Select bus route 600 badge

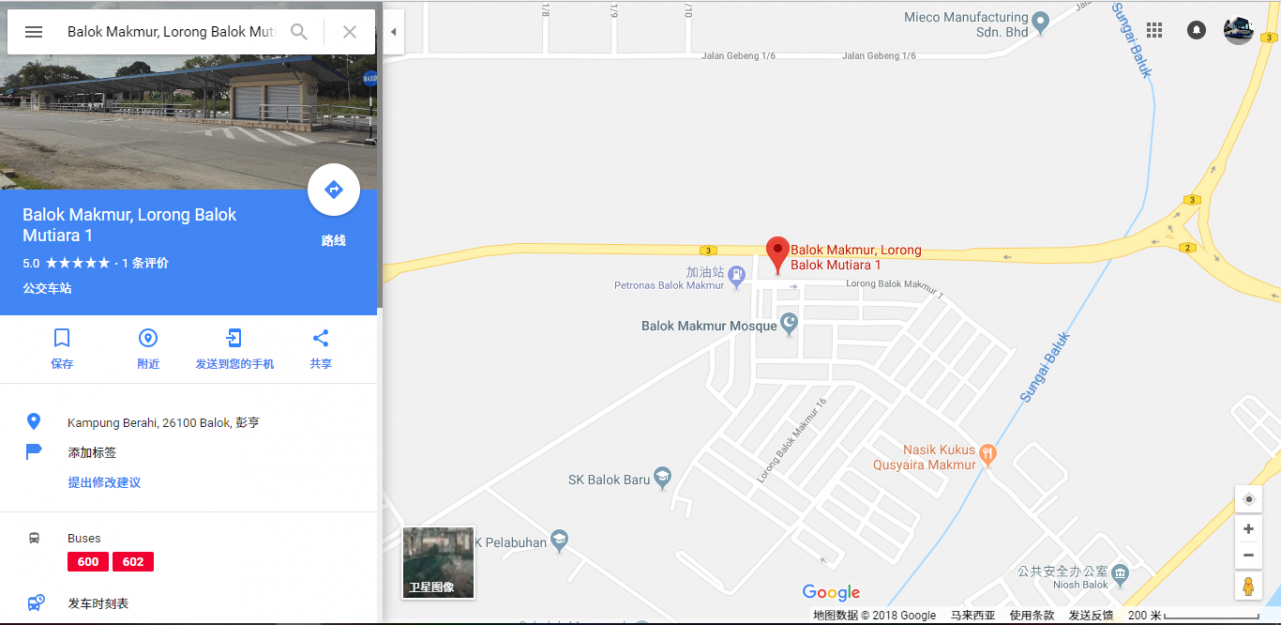tap(88, 562)
